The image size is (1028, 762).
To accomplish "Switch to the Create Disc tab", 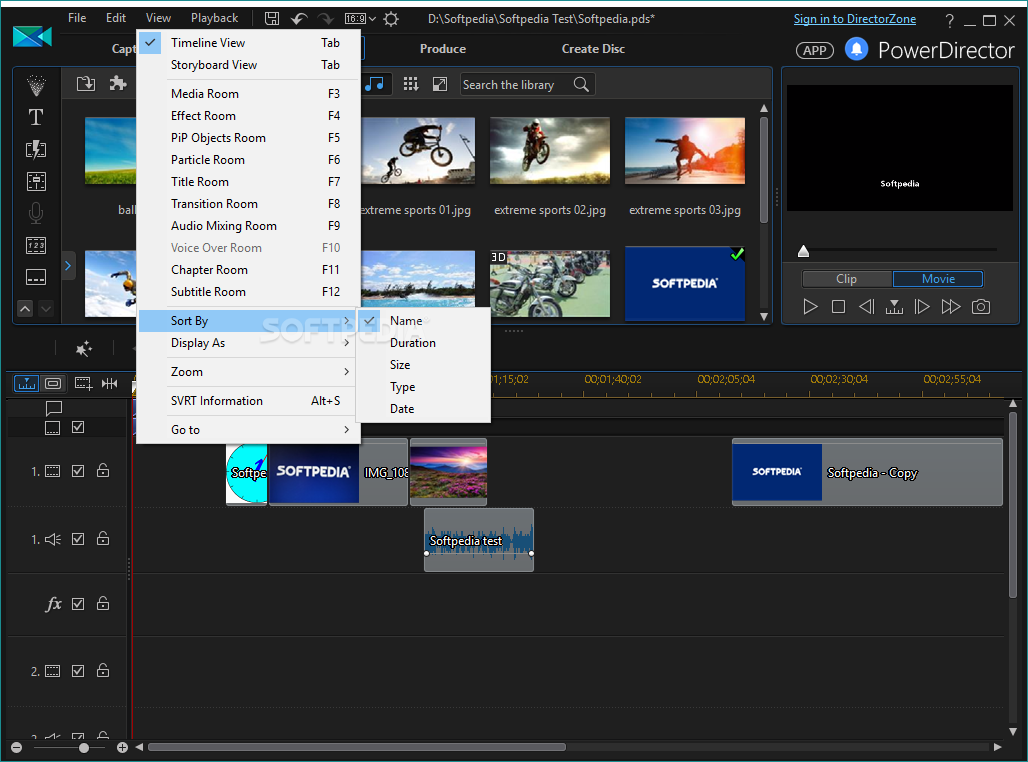I will pyautogui.click(x=593, y=49).
